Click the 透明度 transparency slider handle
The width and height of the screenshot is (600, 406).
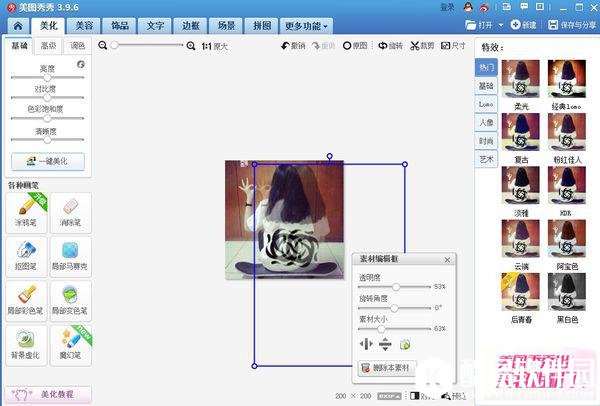coord(396,286)
